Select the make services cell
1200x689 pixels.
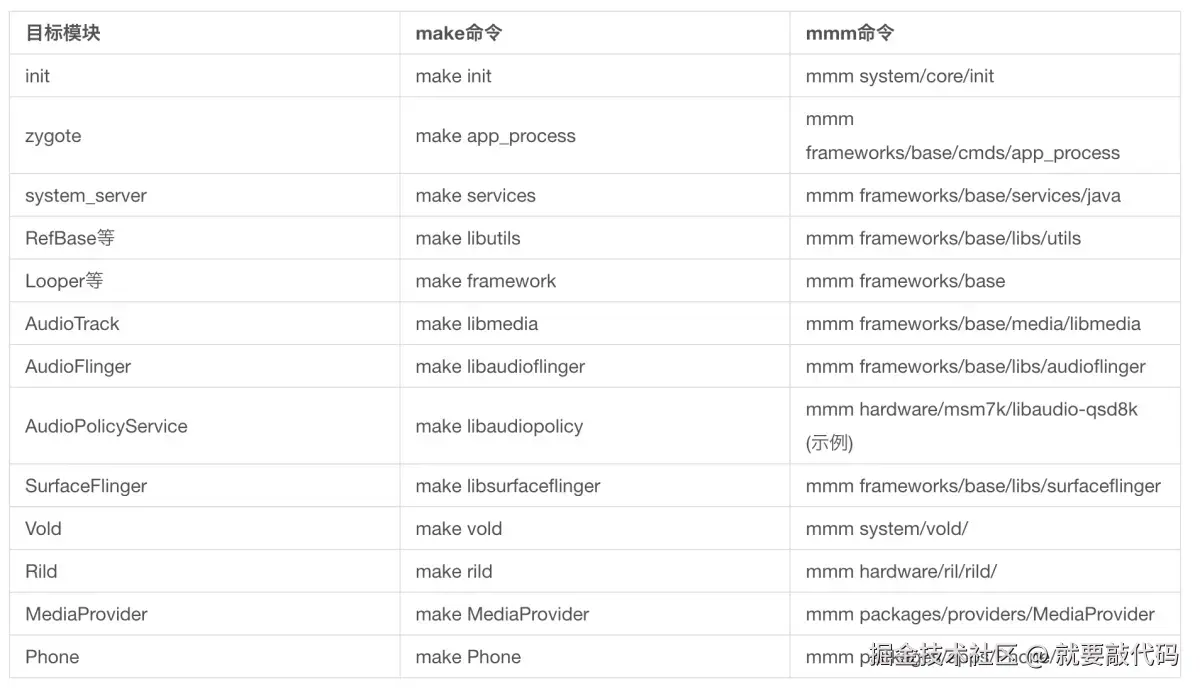(x=475, y=196)
